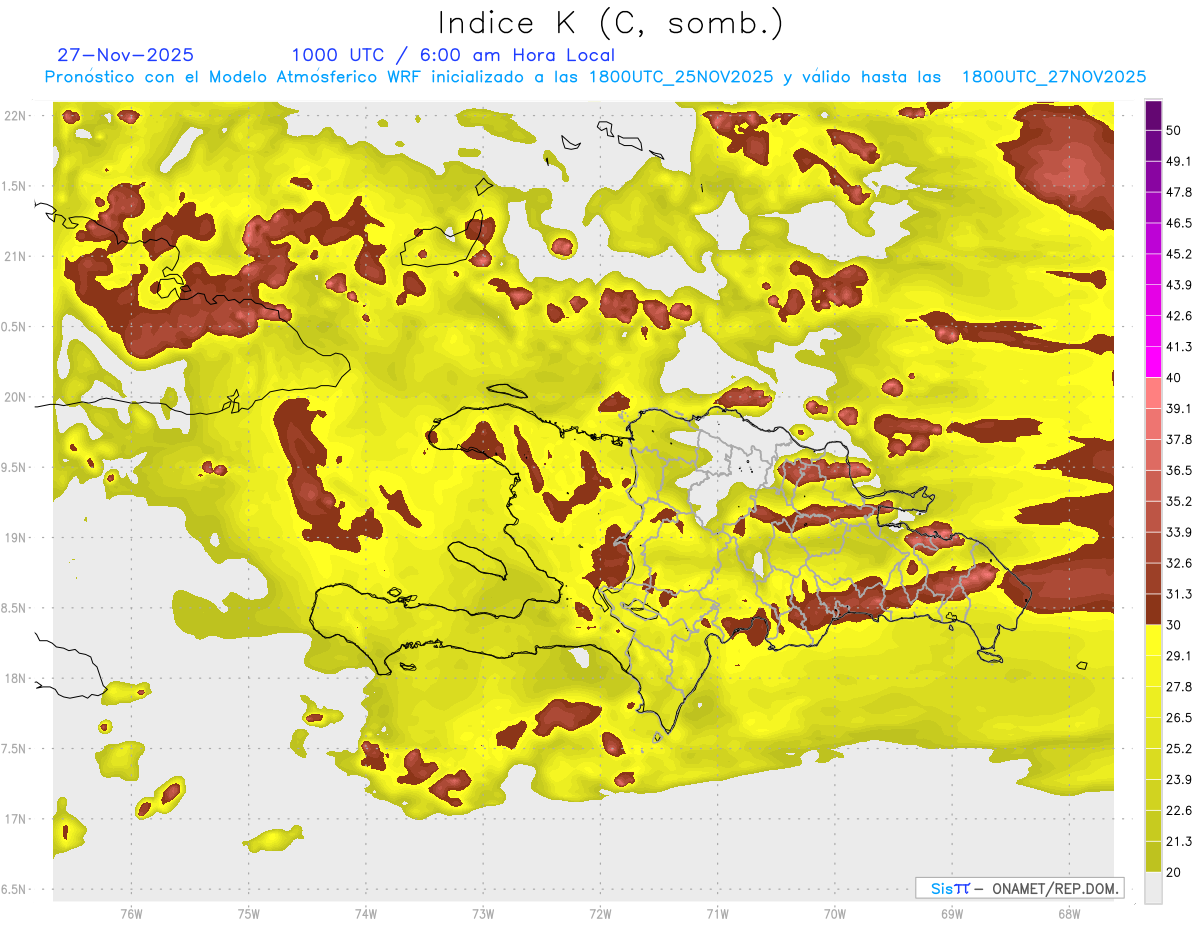Pick the bright yellow swatch between 29.1 and 30
This screenshot has height=927, width=1200.
click(1153, 641)
